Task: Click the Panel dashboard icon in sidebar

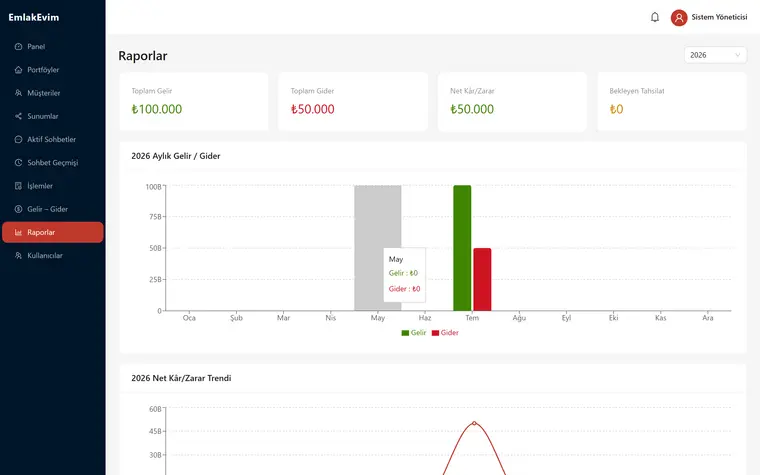Action: click(18, 47)
